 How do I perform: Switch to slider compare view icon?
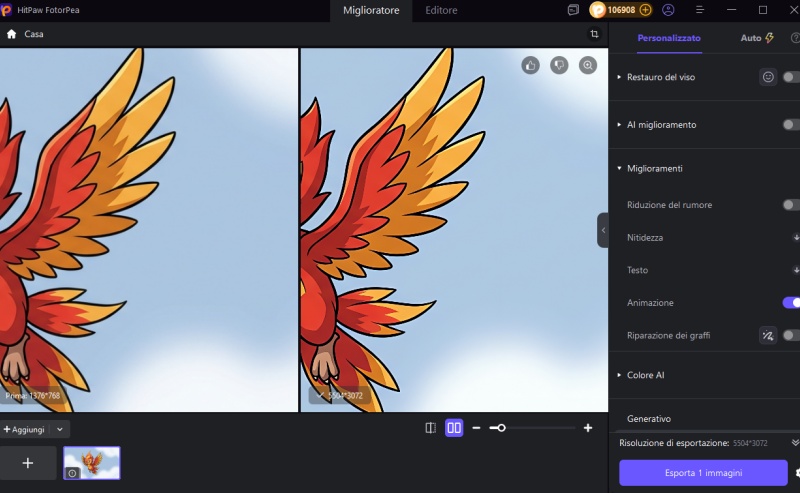click(x=431, y=428)
